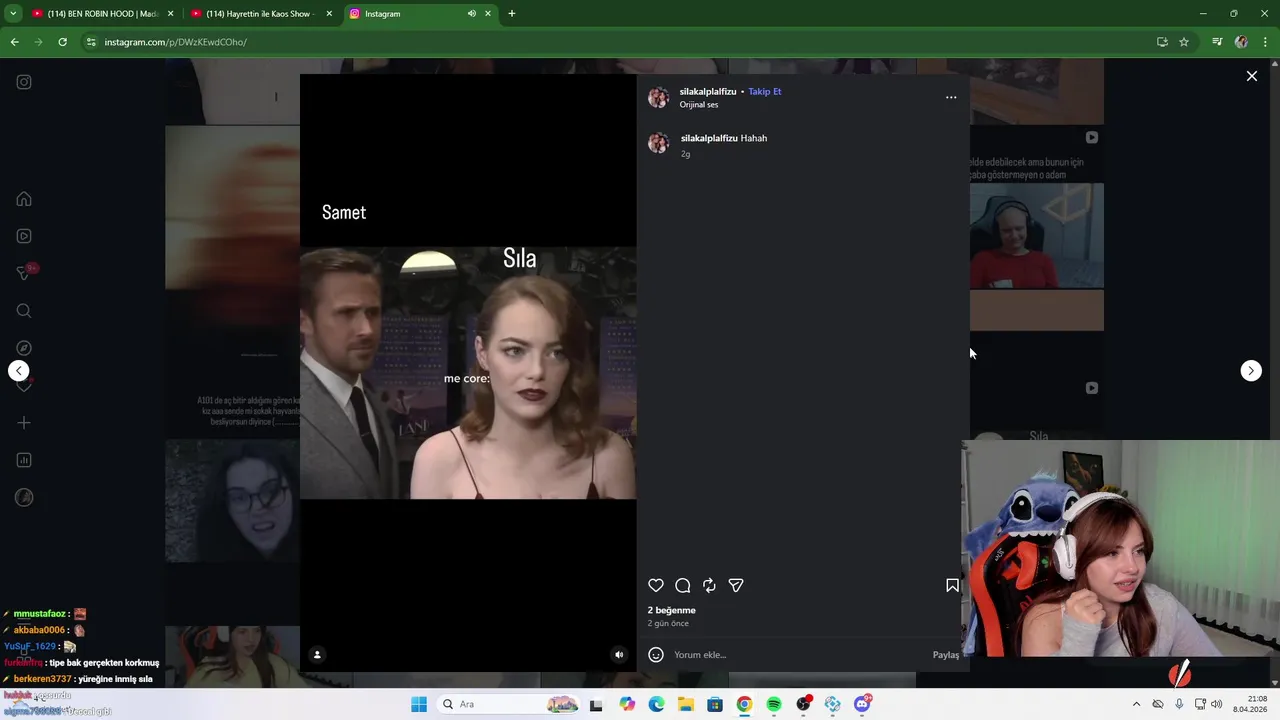Go to Instagram Home in sidebar
This screenshot has height=720, width=1280.
pyautogui.click(x=24, y=199)
